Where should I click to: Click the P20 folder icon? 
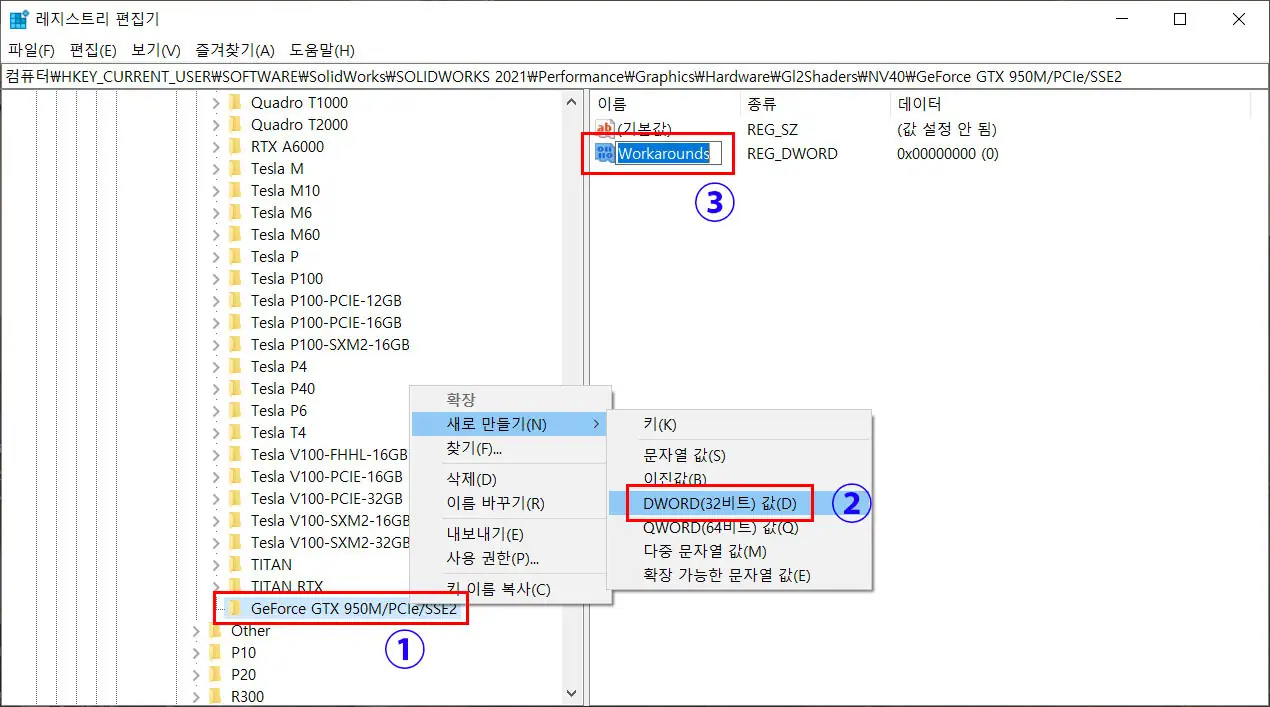click(216, 674)
